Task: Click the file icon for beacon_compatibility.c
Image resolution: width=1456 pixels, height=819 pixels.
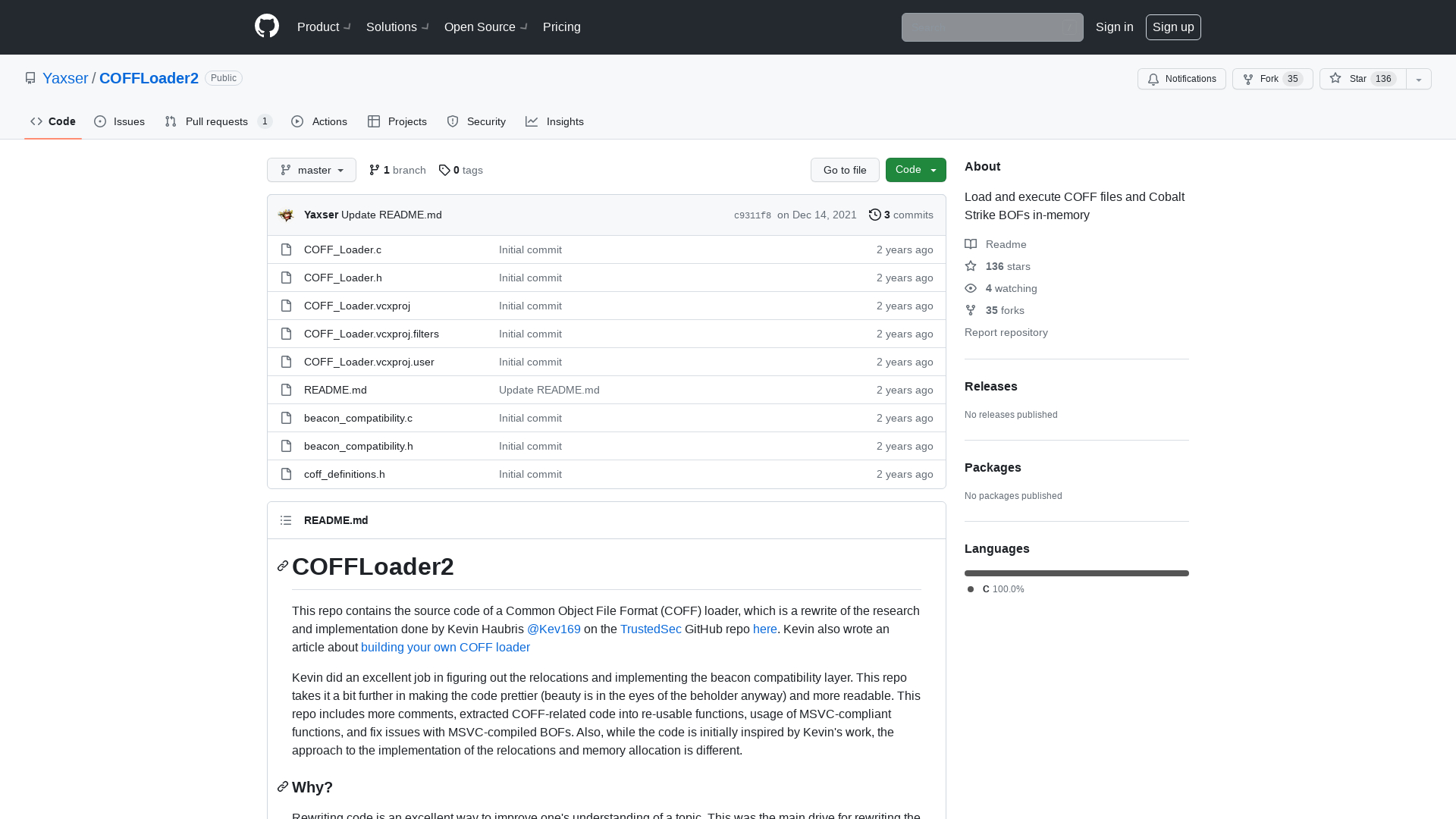Action: coord(286,418)
